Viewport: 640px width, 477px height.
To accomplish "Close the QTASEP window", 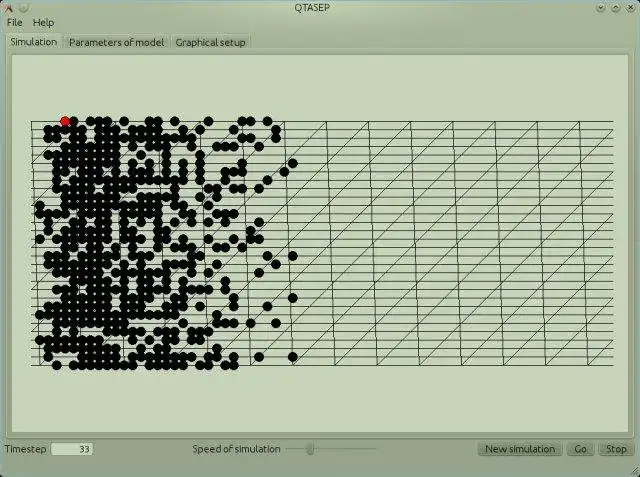I will (x=631, y=7).
